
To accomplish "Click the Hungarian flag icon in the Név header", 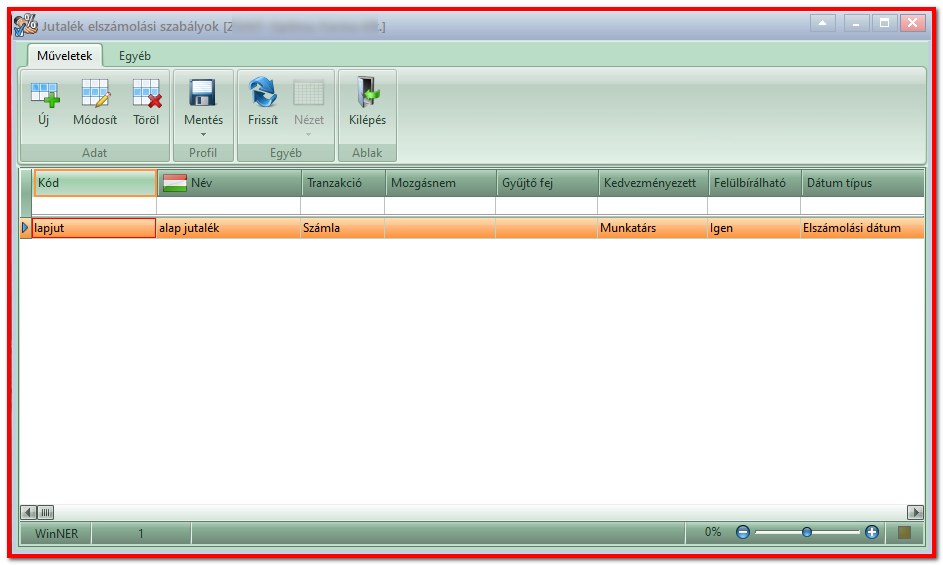I will [175, 183].
